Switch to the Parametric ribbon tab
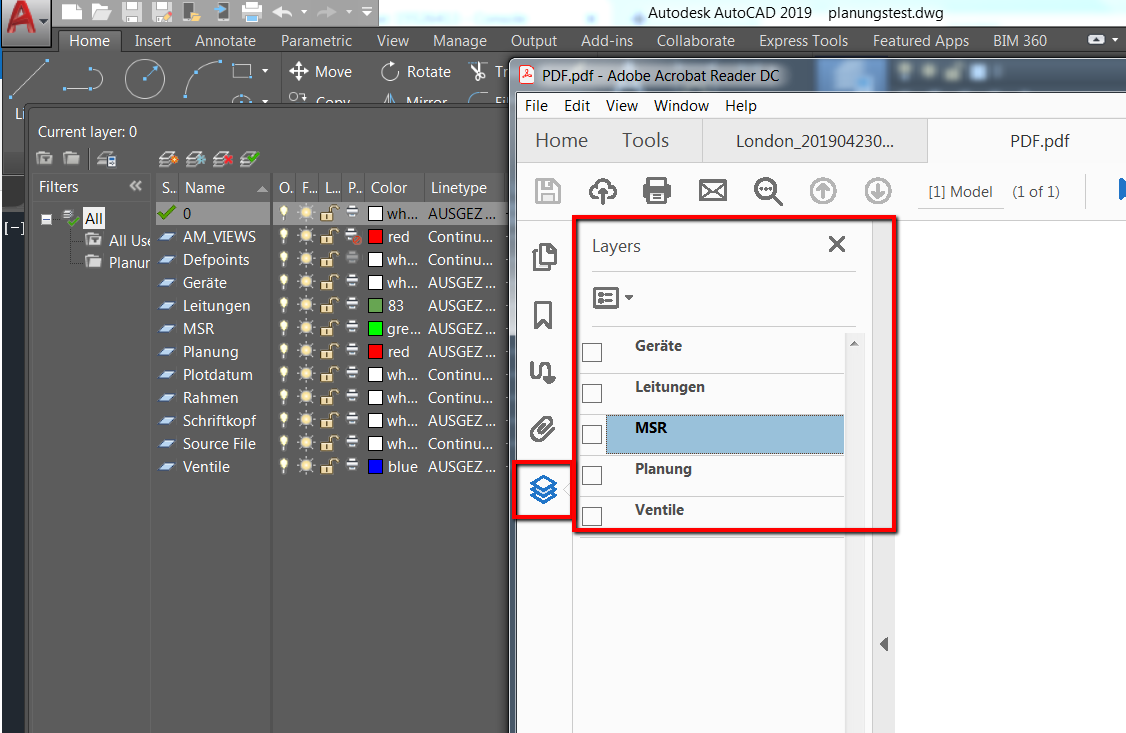Image resolution: width=1126 pixels, height=733 pixels. point(316,41)
